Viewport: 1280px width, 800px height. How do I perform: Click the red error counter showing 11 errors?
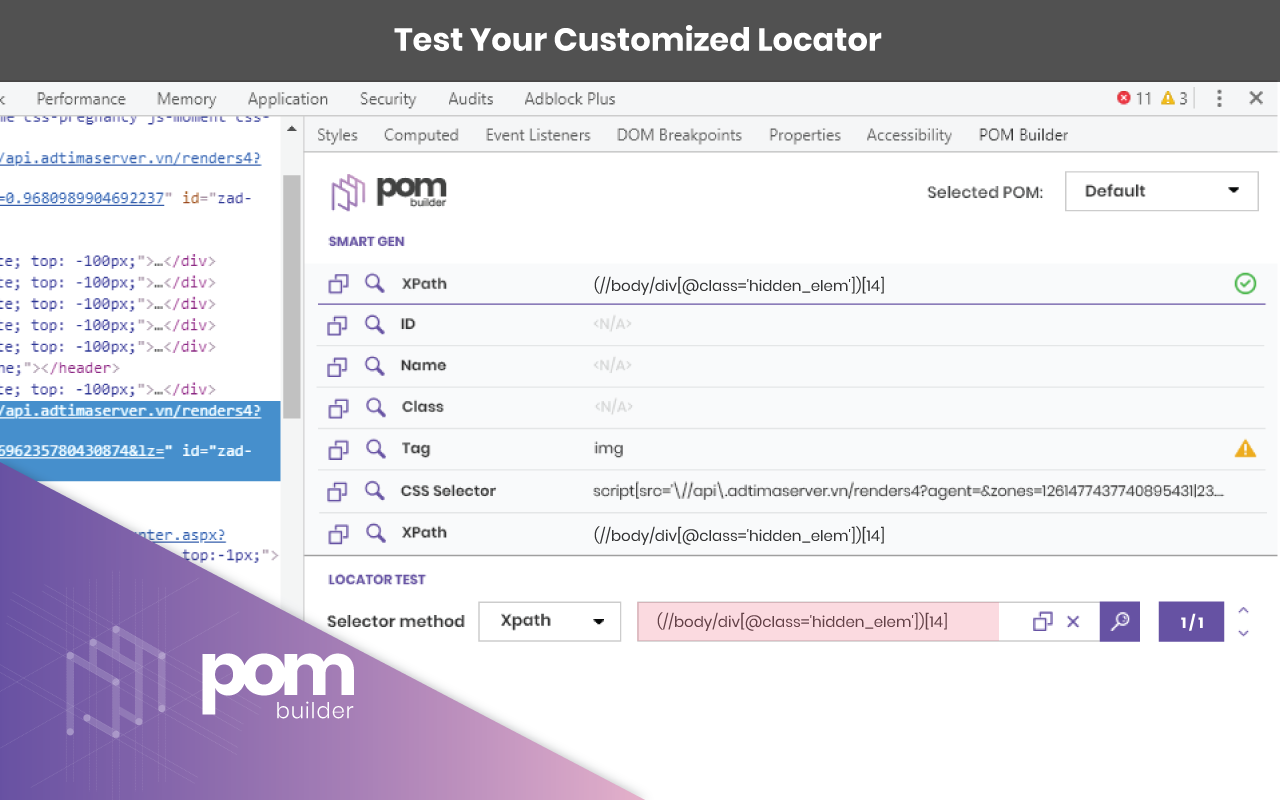[x=1131, y=99]
